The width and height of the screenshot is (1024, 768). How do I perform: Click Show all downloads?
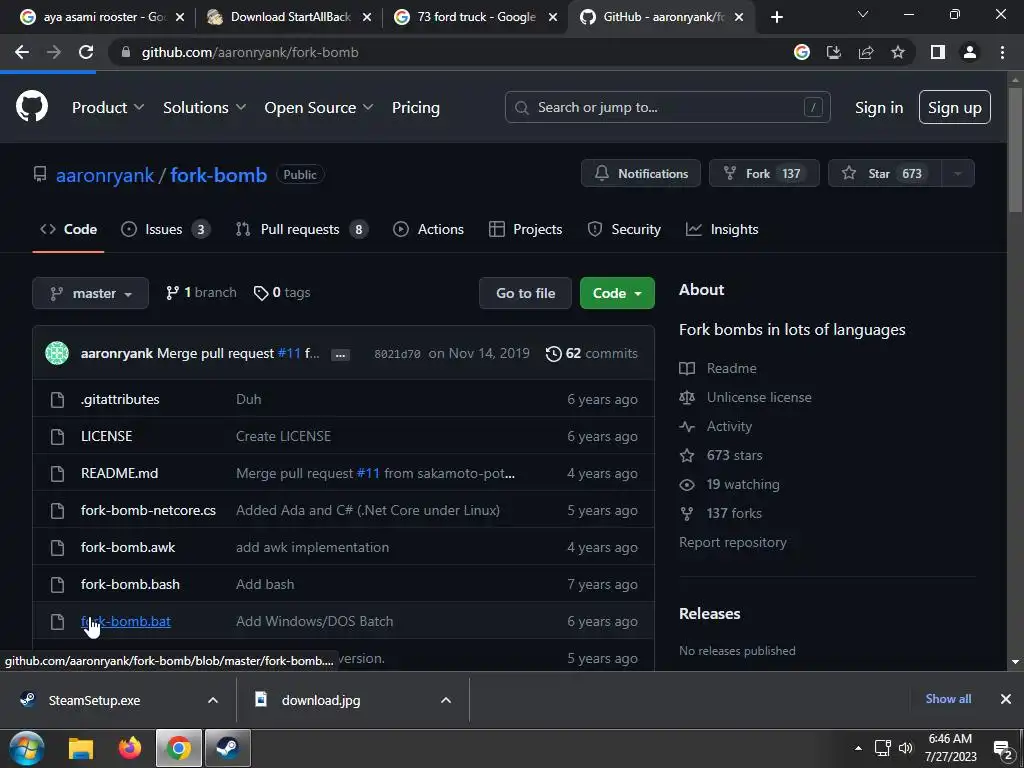[948, 699]
